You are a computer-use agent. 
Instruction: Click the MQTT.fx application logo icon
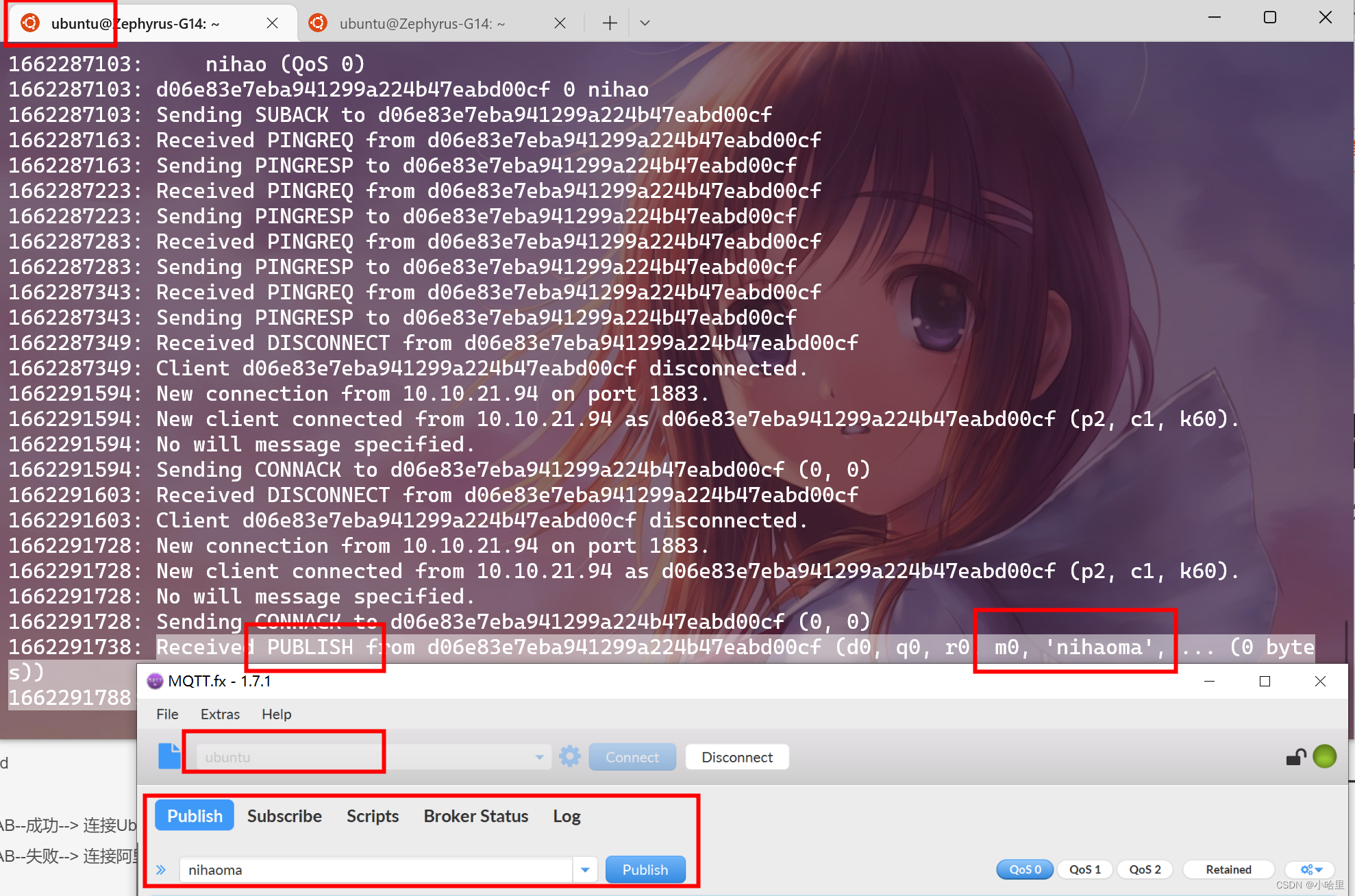click(x=155, y=681)
